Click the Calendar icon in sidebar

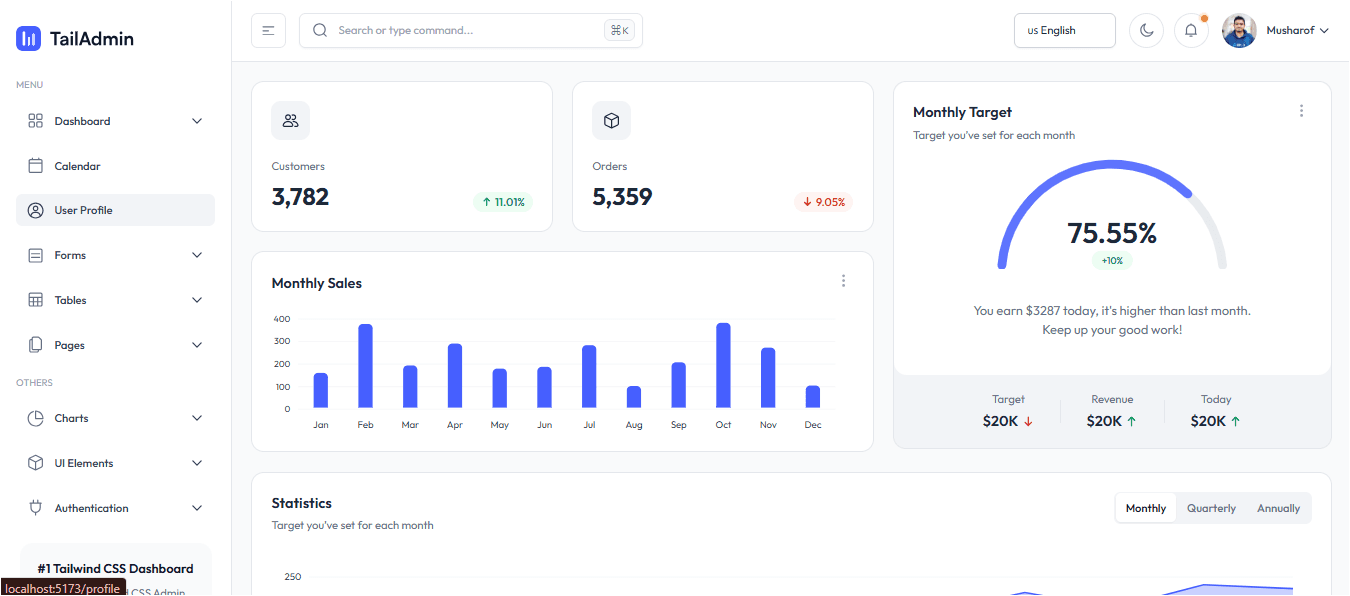pos(35,166)
